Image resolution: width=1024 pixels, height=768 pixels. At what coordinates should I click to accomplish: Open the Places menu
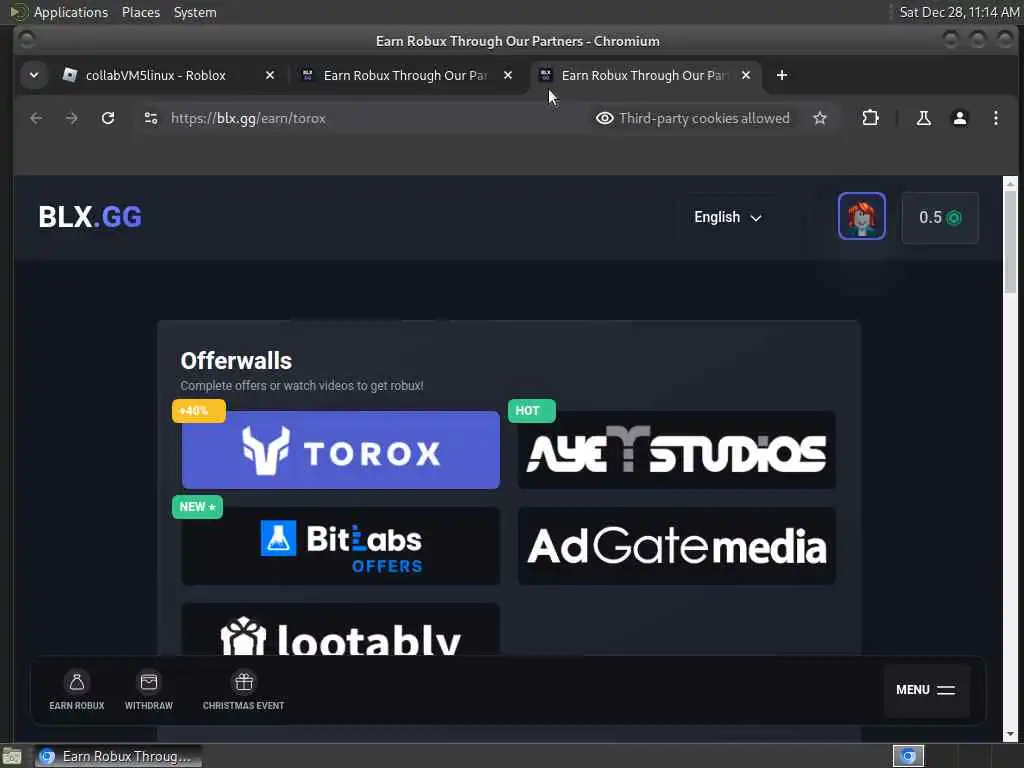coord(140,12)
